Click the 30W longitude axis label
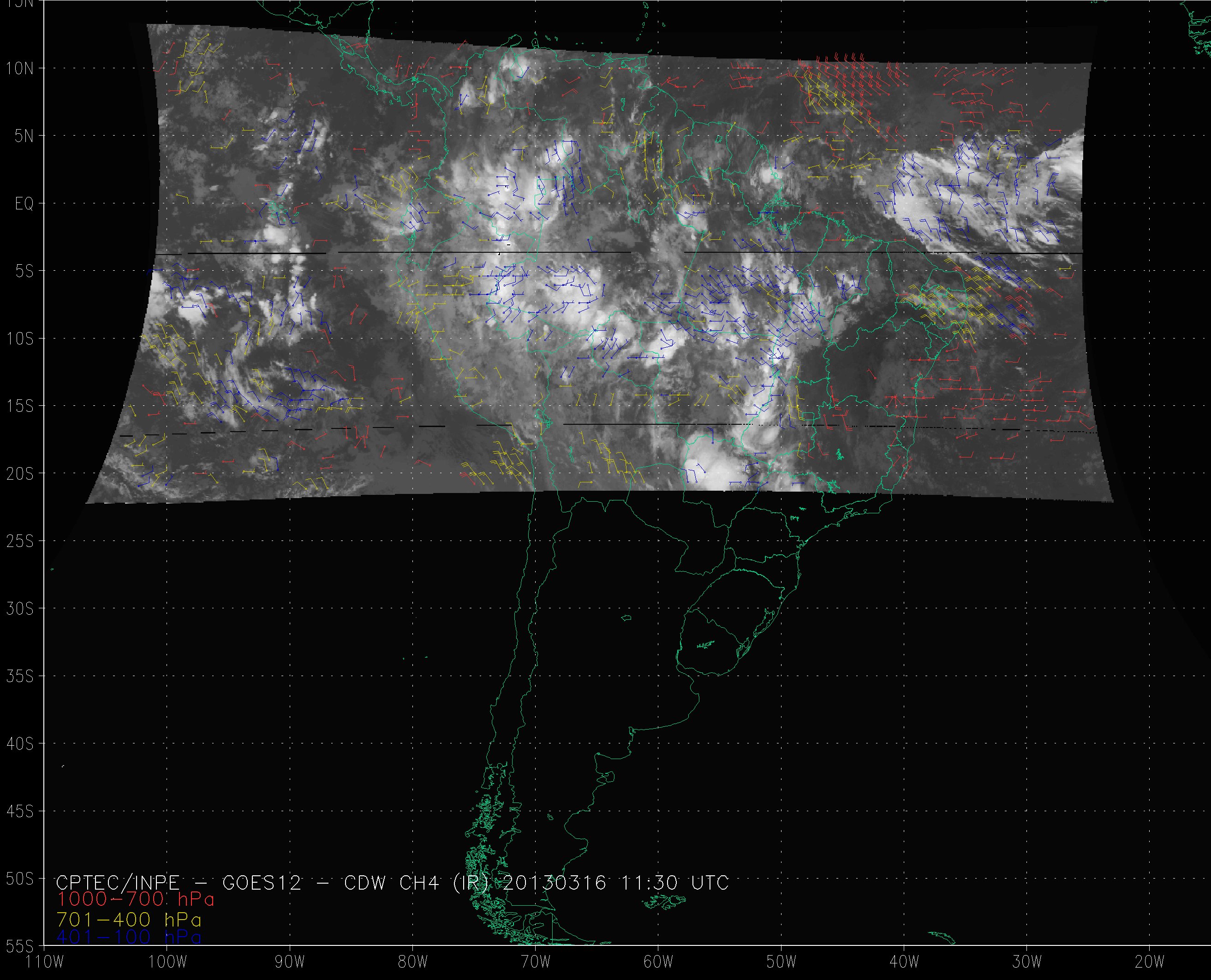This screenshot has width=1211, height=980. pos(1027,962)
